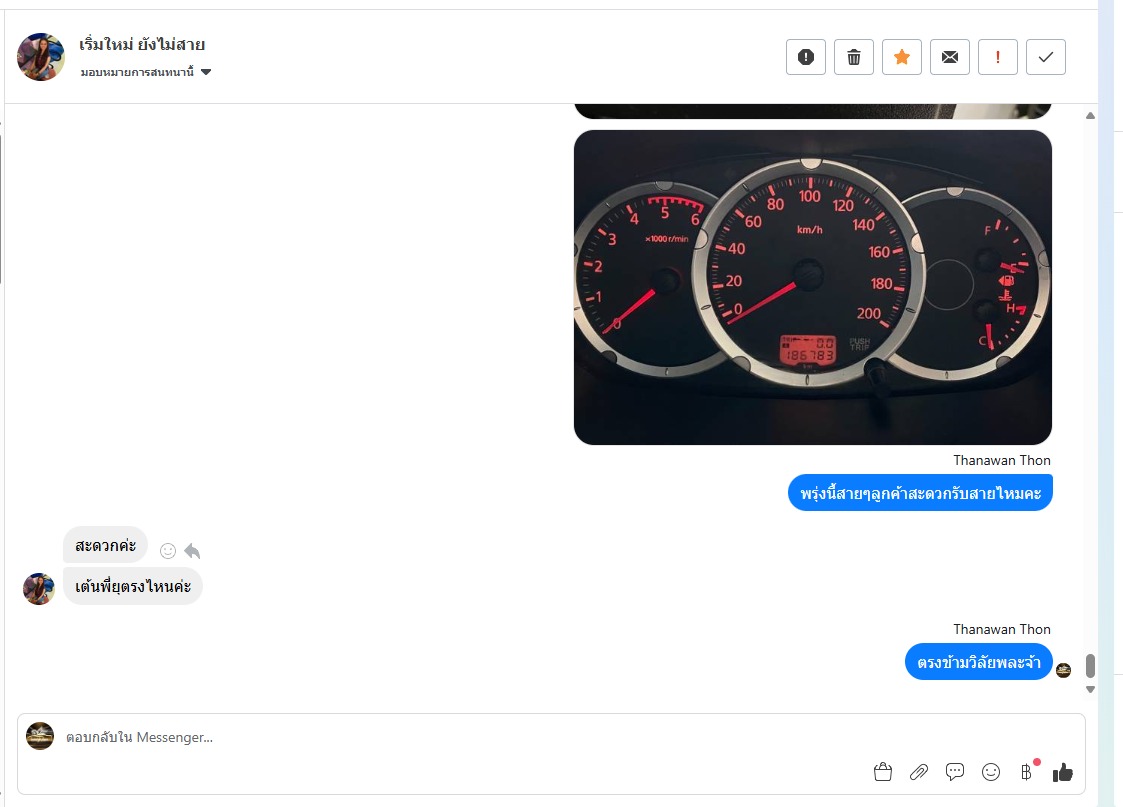Expand the assign conversation dropdown arrow
Image resolution: width=1123 pixels, height=807 pixels.
206,72
